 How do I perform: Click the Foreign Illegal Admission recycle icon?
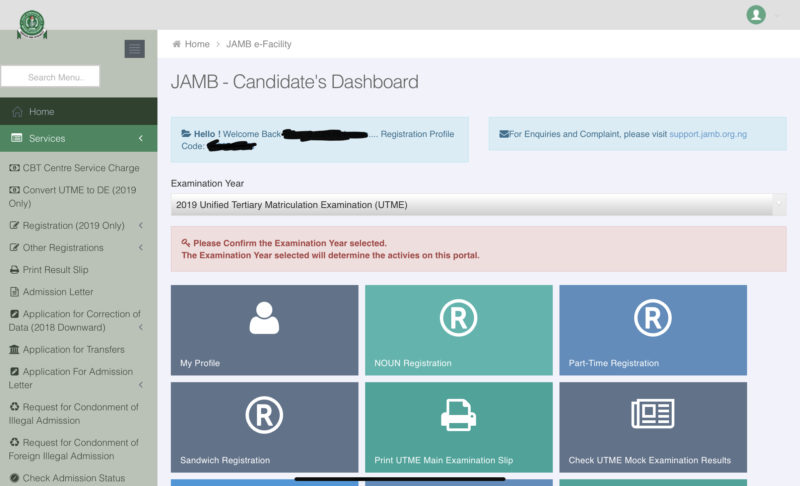tap(14, 442)
